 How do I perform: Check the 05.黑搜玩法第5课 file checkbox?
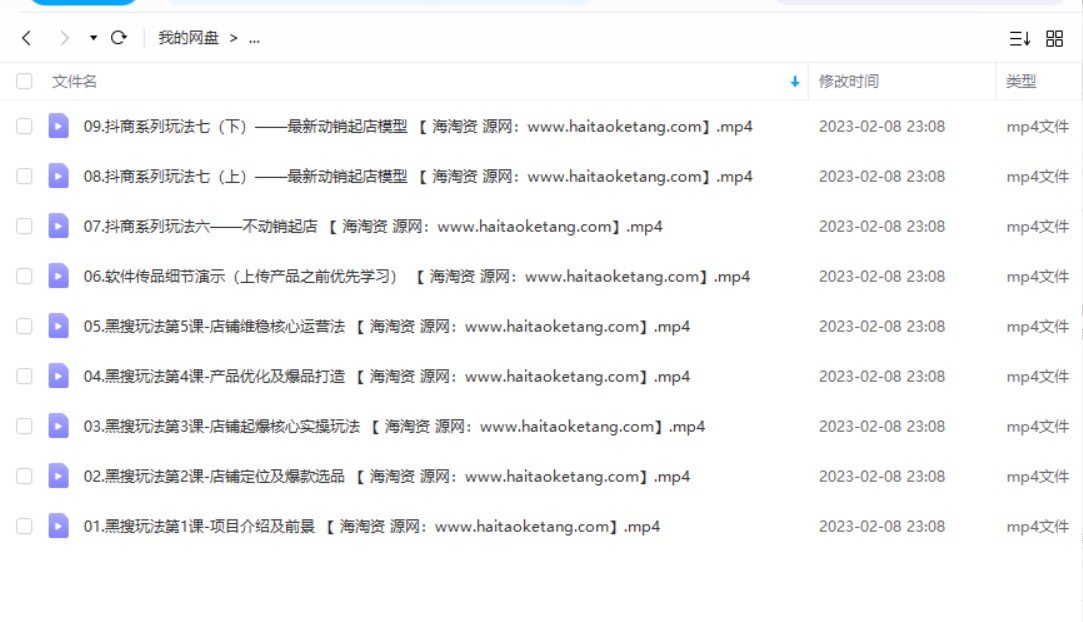pyautogui.click(x=24, y=326)
